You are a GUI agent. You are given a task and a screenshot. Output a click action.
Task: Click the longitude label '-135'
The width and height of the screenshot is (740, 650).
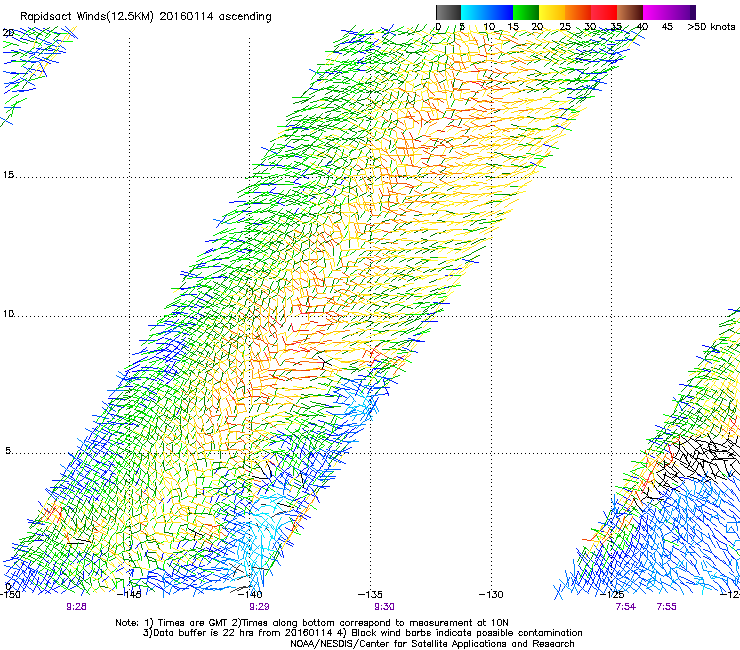[x=370, y=594]
